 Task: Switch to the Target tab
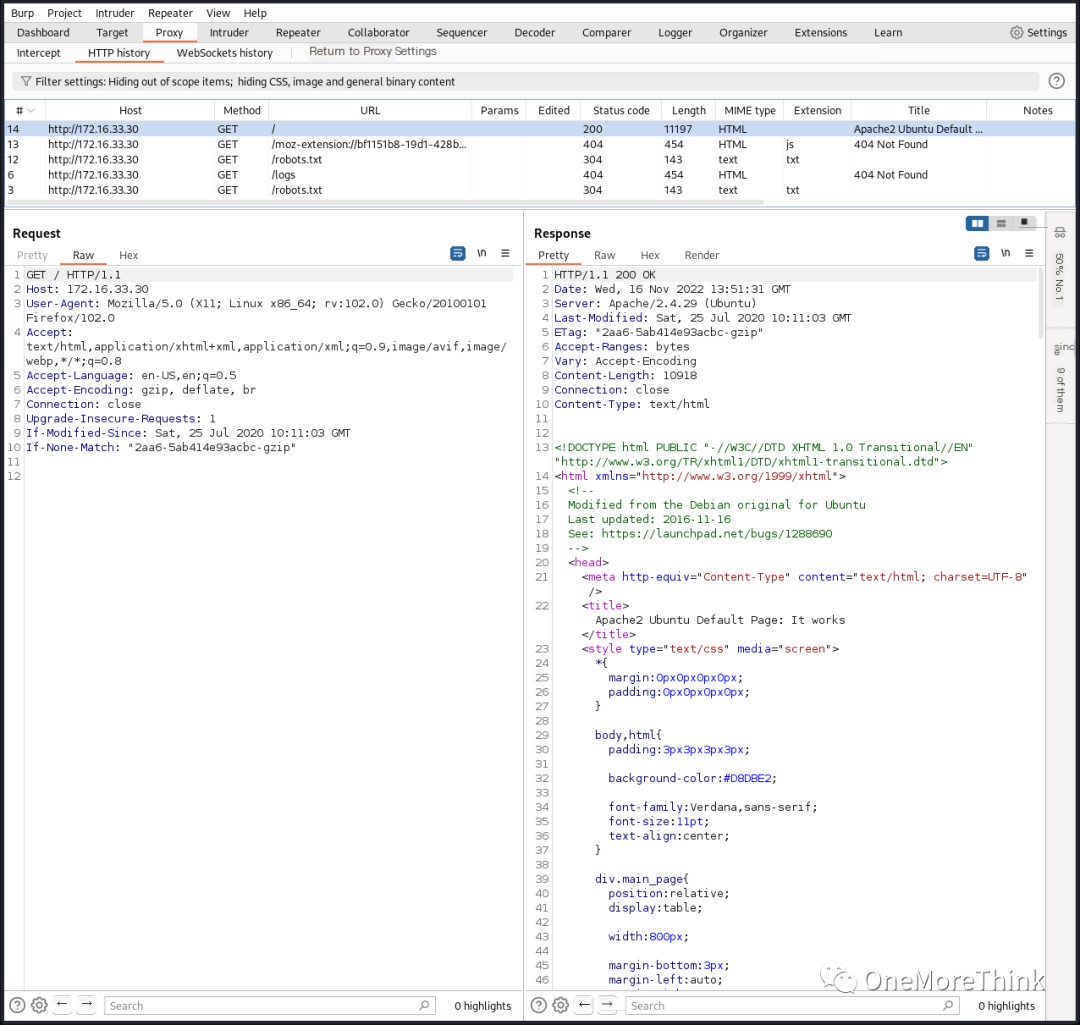point(112,32)
